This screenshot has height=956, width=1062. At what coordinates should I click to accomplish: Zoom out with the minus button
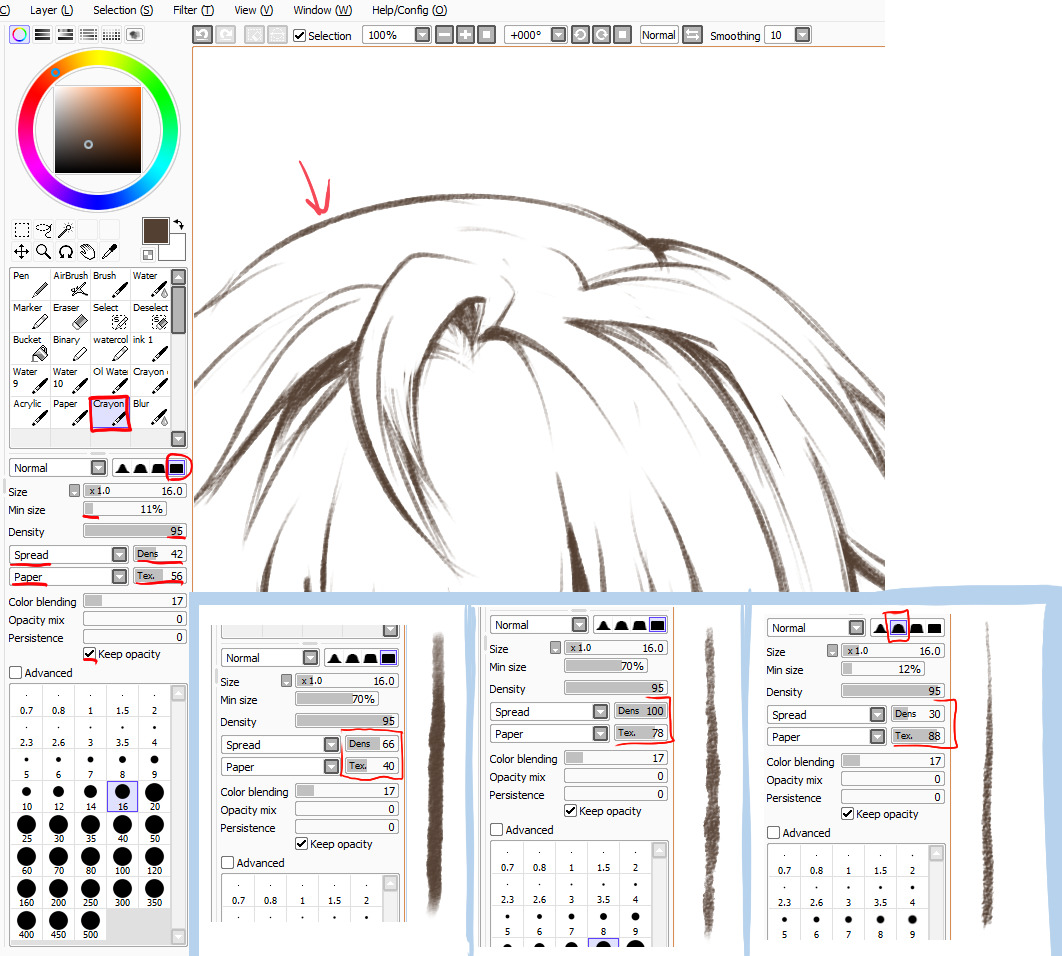(x=444, y=35)
